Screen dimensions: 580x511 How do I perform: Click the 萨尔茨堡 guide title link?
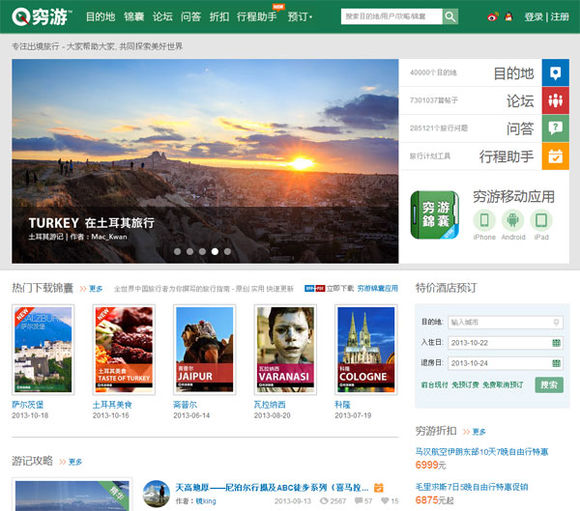[28, 405]
